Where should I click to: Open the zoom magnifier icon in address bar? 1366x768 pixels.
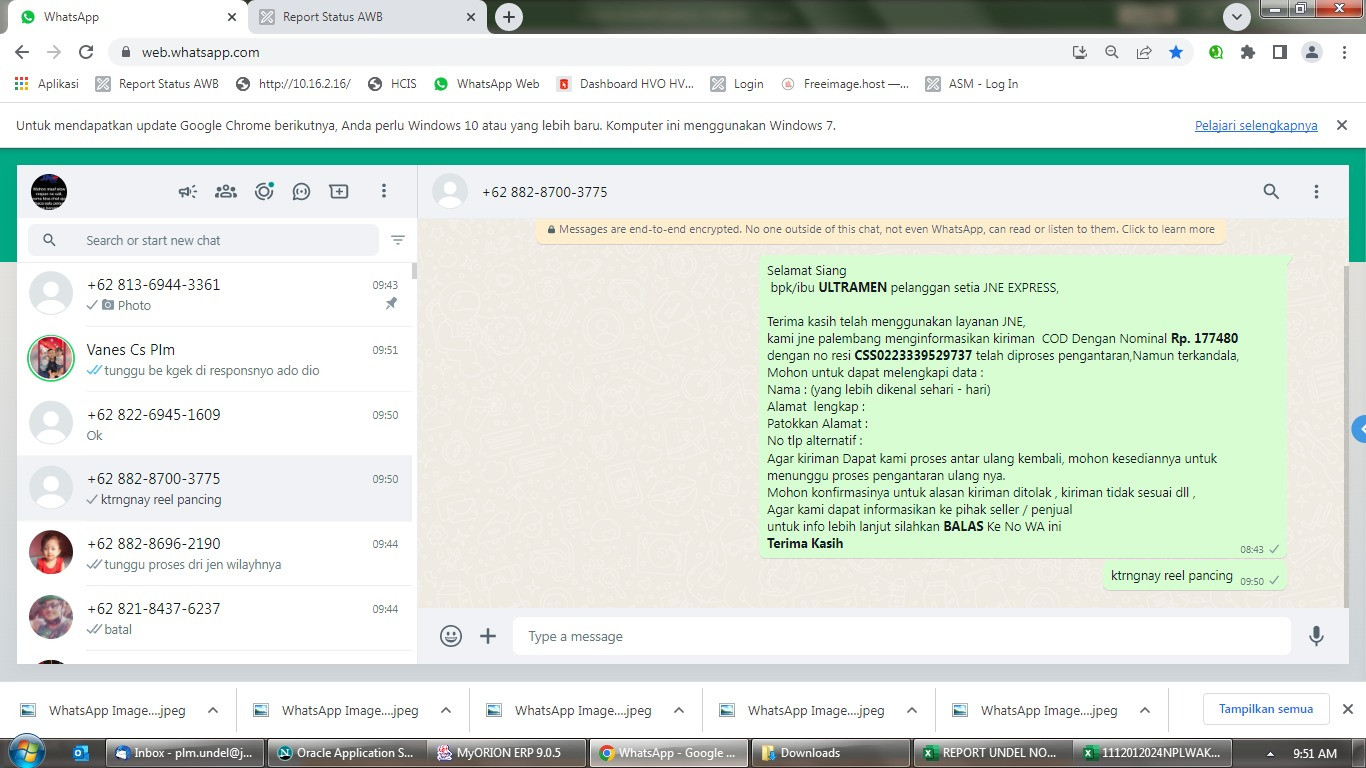click(x=1111, y=52)
